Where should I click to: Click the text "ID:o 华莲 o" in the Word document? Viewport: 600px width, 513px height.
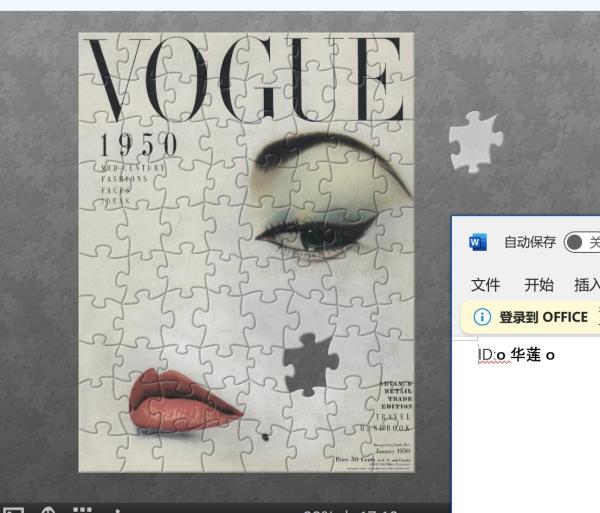[516, 355]
